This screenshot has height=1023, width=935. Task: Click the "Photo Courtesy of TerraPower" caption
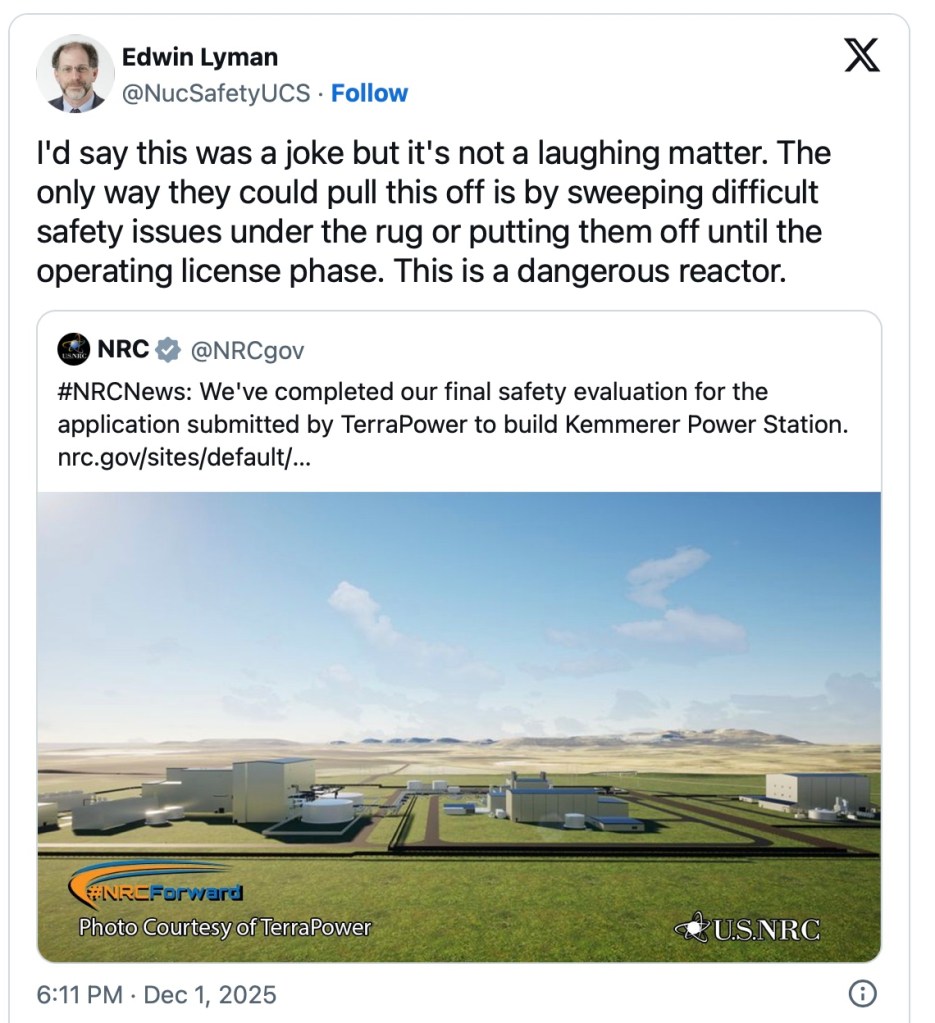pyautogui.click(x=224, y=927)
